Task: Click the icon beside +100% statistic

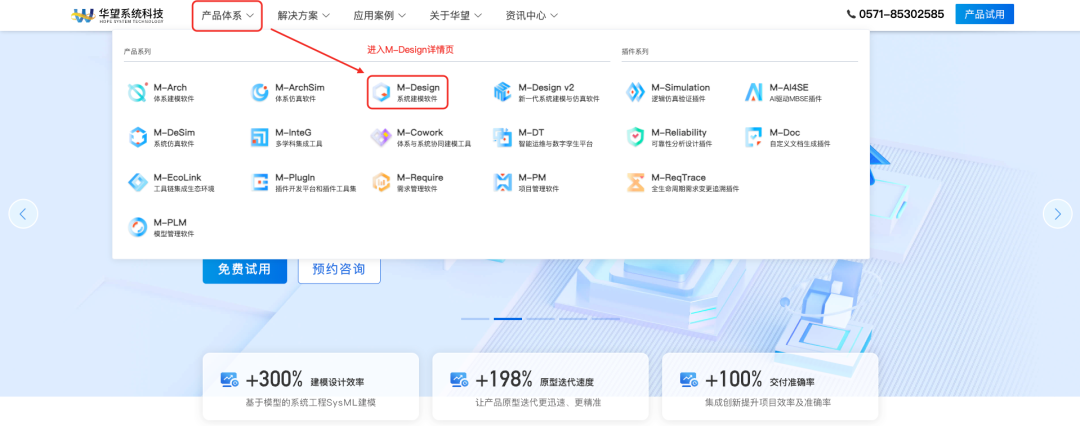Action: (x=689, y=379)
